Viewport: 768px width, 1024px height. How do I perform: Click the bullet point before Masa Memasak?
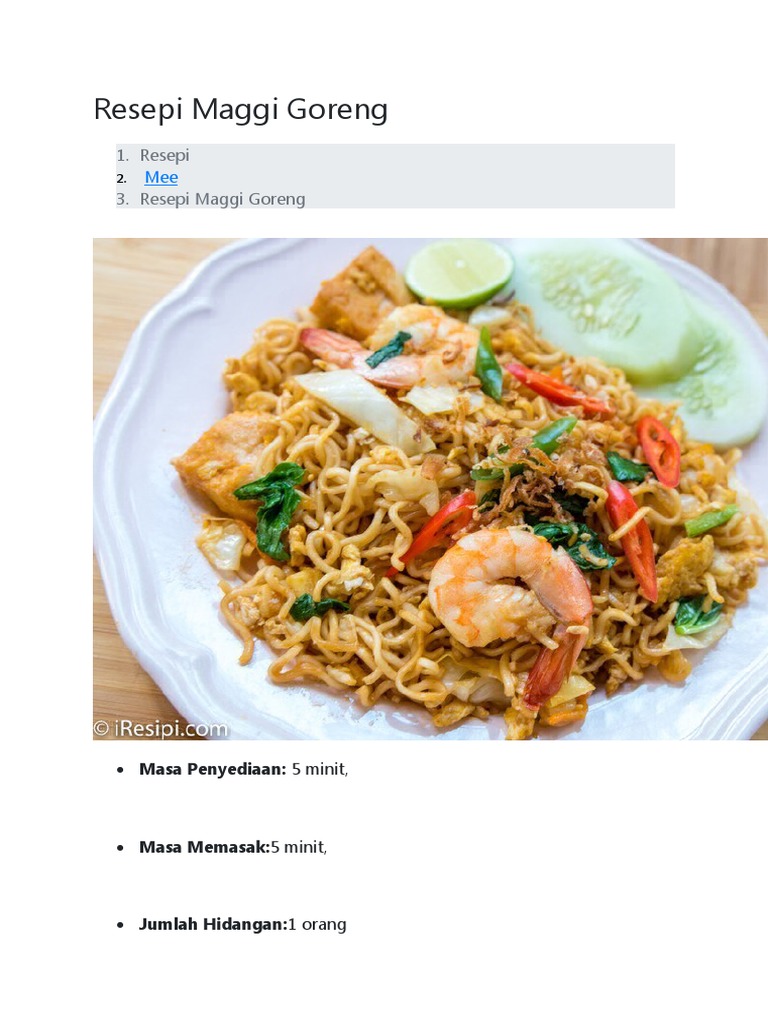tap(120, 848)
